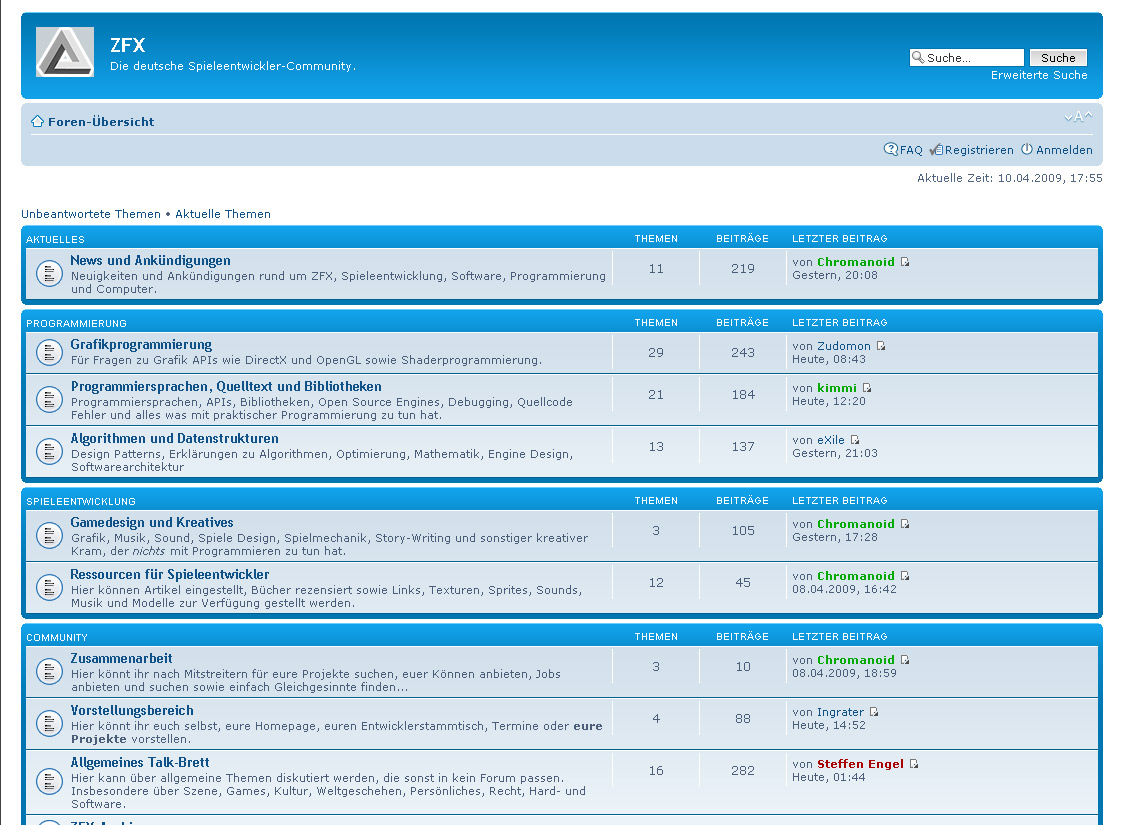Click the latest post icon next to Zudomon
1121x825 pixels.
[881, 346]
